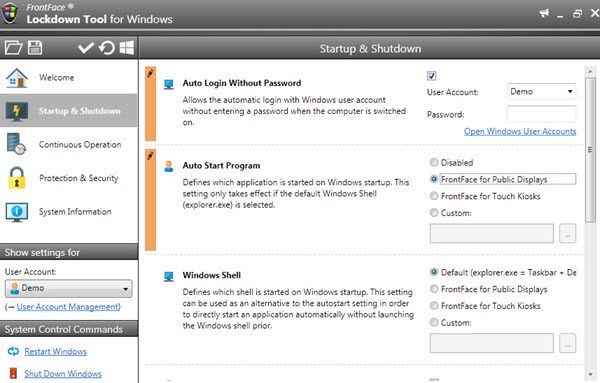
Task: Open Windows User Accounts link
Action: pyautogui.click(x=520, y=131)
